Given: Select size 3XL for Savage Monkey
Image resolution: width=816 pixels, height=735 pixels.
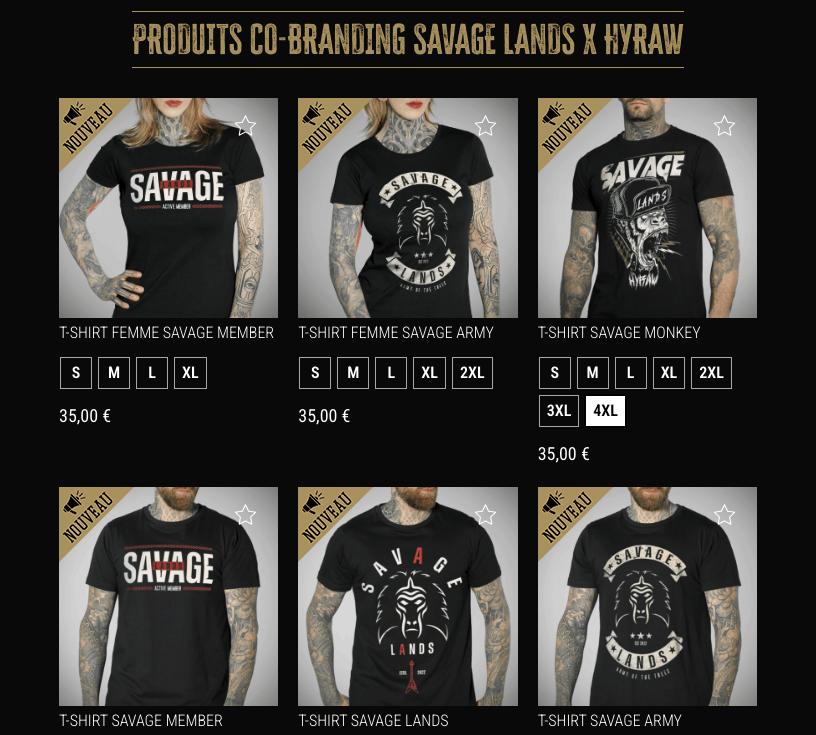Looking at the screenshot, I should point(558,411).
